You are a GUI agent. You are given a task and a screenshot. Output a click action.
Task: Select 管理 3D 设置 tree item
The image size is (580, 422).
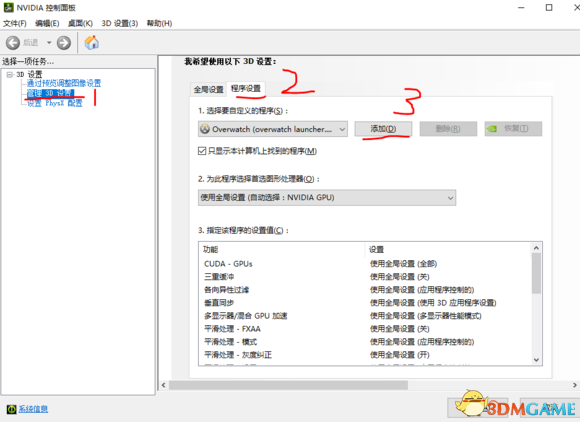pos(50,93)
